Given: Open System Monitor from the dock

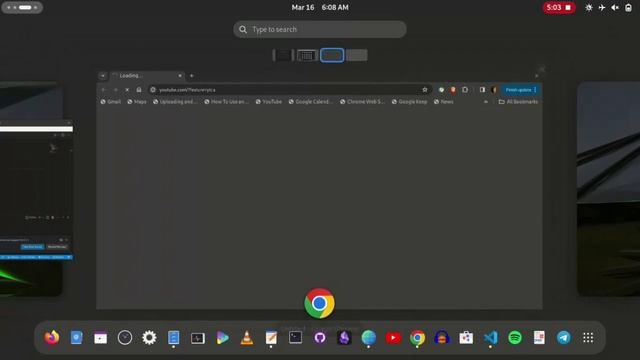Looking at the screenshot, I should 198,338.
